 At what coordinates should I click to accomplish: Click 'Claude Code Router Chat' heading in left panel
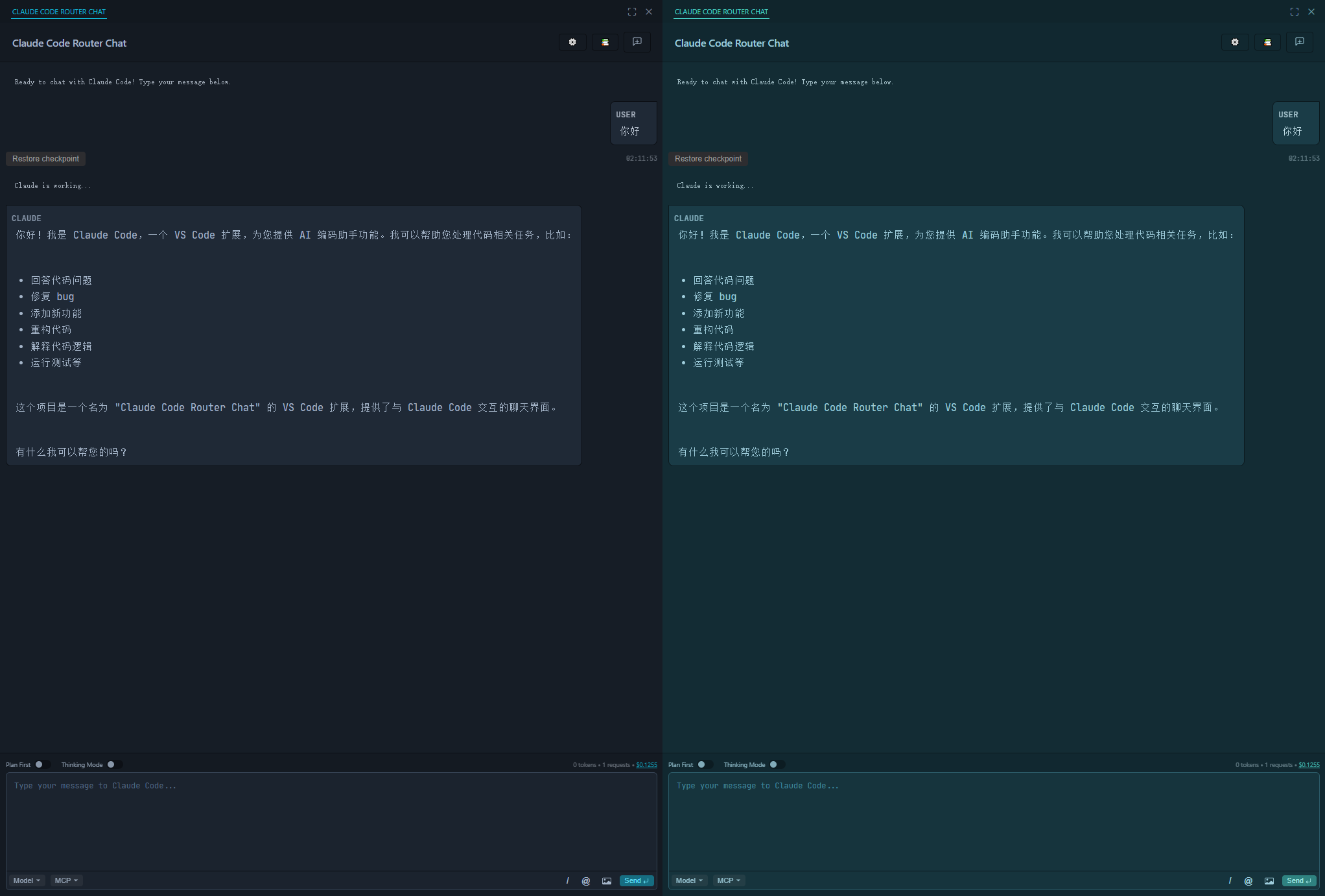click(x=69, y=43)
